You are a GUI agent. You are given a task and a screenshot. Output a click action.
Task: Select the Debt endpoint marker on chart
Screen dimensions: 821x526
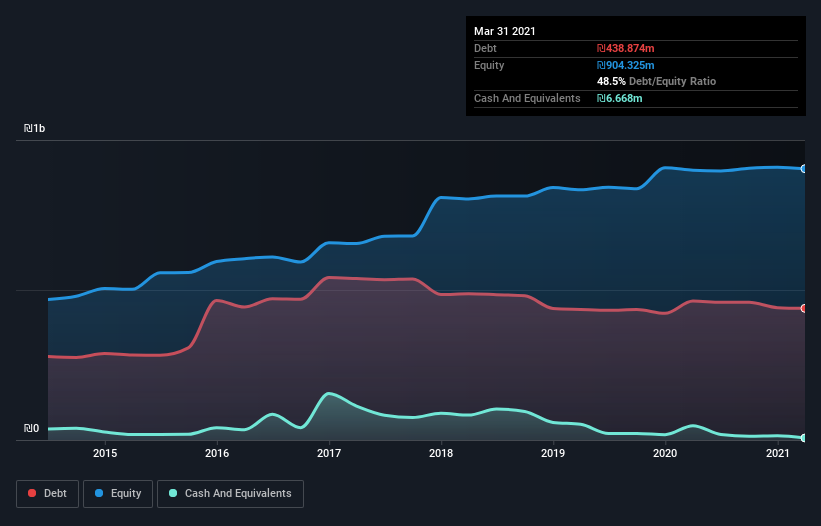(804, 308)
